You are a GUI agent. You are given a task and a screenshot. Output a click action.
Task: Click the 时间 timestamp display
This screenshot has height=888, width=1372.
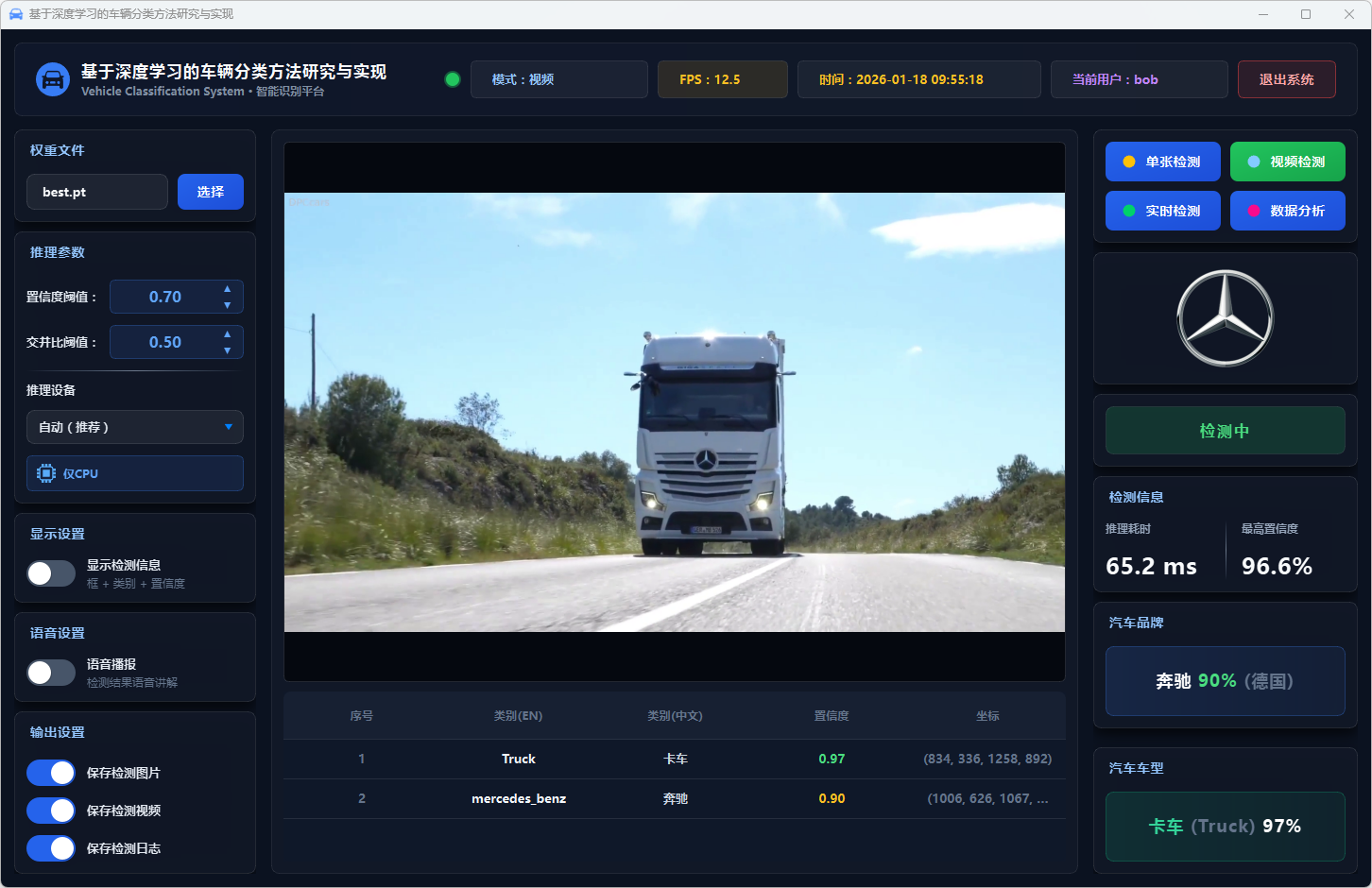pos(919,79)
